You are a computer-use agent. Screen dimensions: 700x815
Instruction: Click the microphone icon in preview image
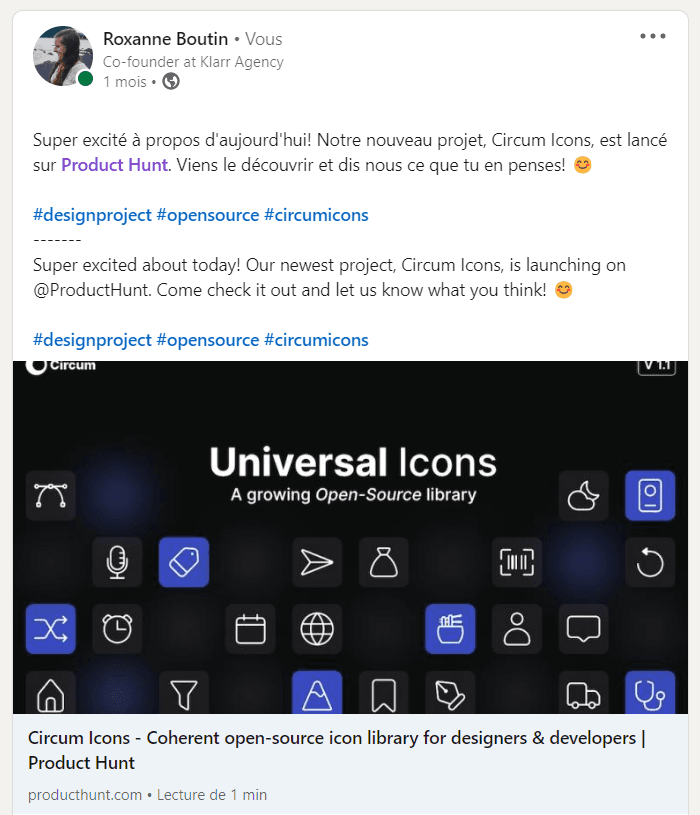tap(117, 562)
